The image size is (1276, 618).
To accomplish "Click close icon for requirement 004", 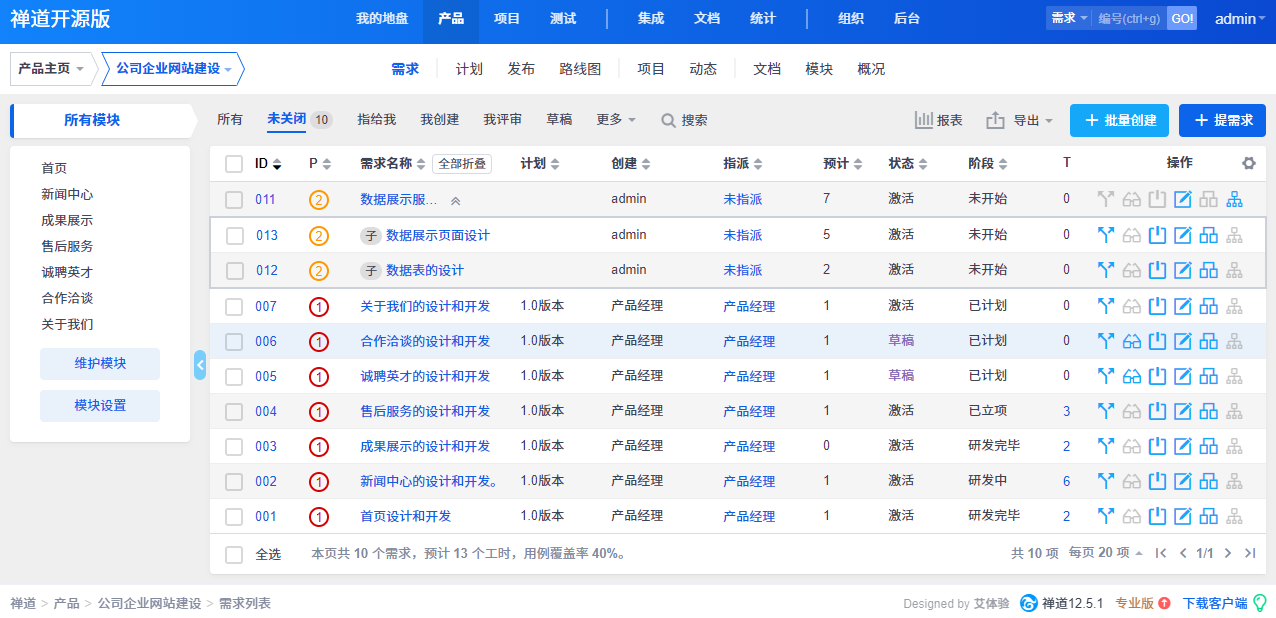I will coord(1157,411).
